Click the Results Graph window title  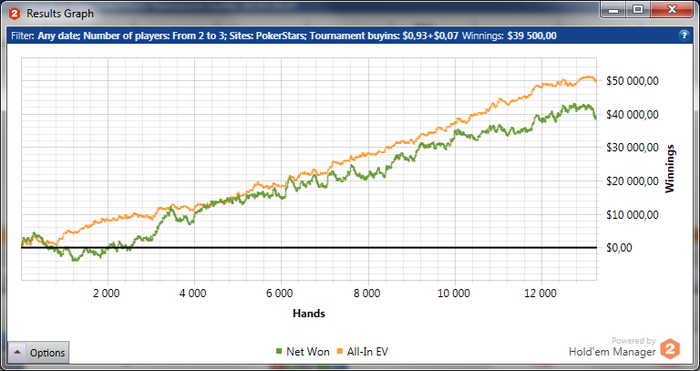tap(60, 14)
